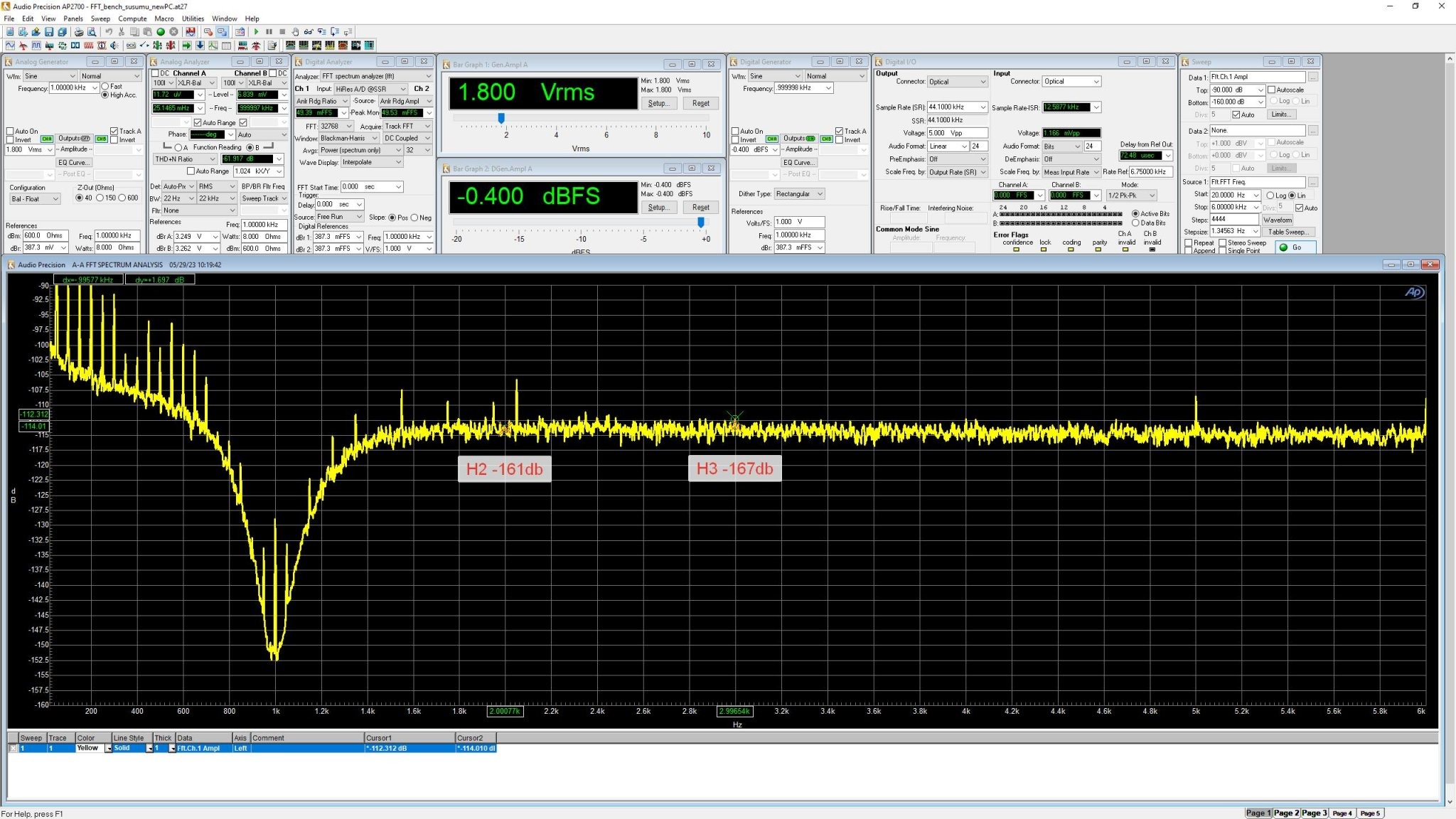Click the info-circle status panel icon

[101, 45]
